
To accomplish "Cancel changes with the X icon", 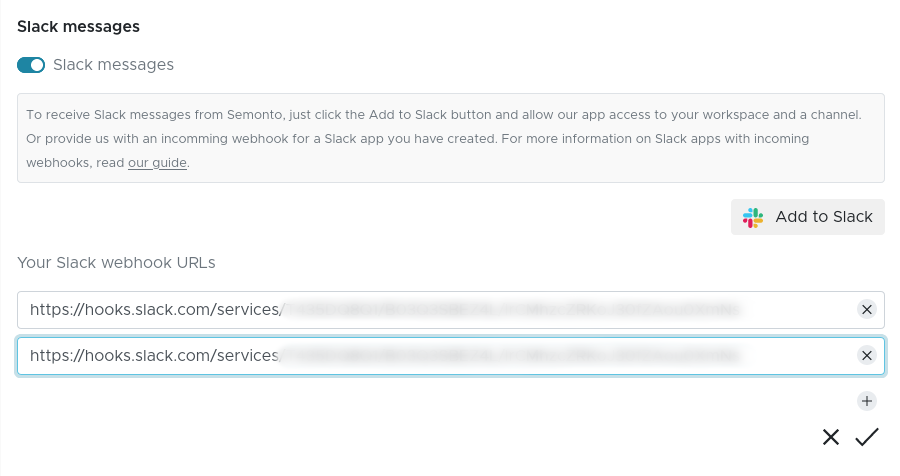I will pos(831,437).
